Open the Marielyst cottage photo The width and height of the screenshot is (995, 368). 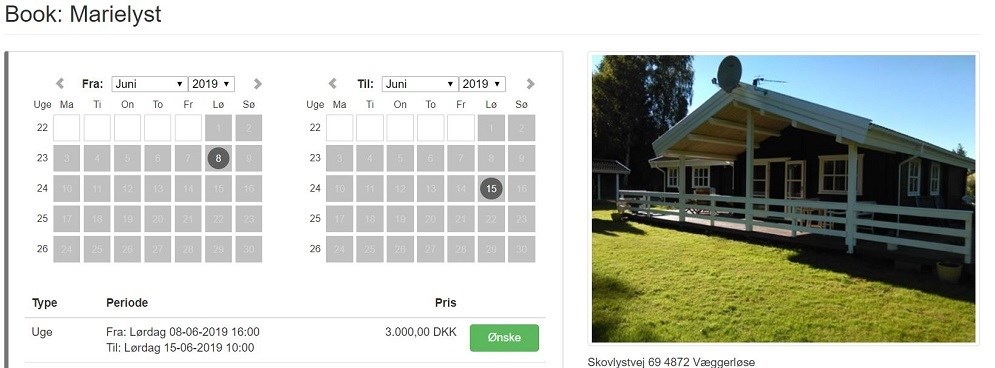pyautogui.click(x=784, y=199)
